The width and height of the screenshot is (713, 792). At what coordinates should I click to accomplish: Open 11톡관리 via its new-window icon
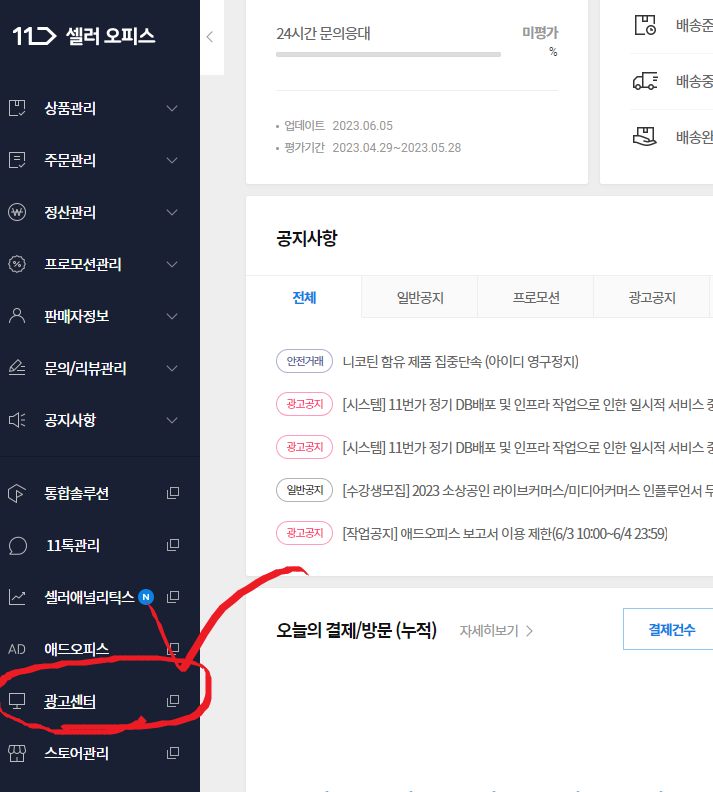(x=173, y=545)
